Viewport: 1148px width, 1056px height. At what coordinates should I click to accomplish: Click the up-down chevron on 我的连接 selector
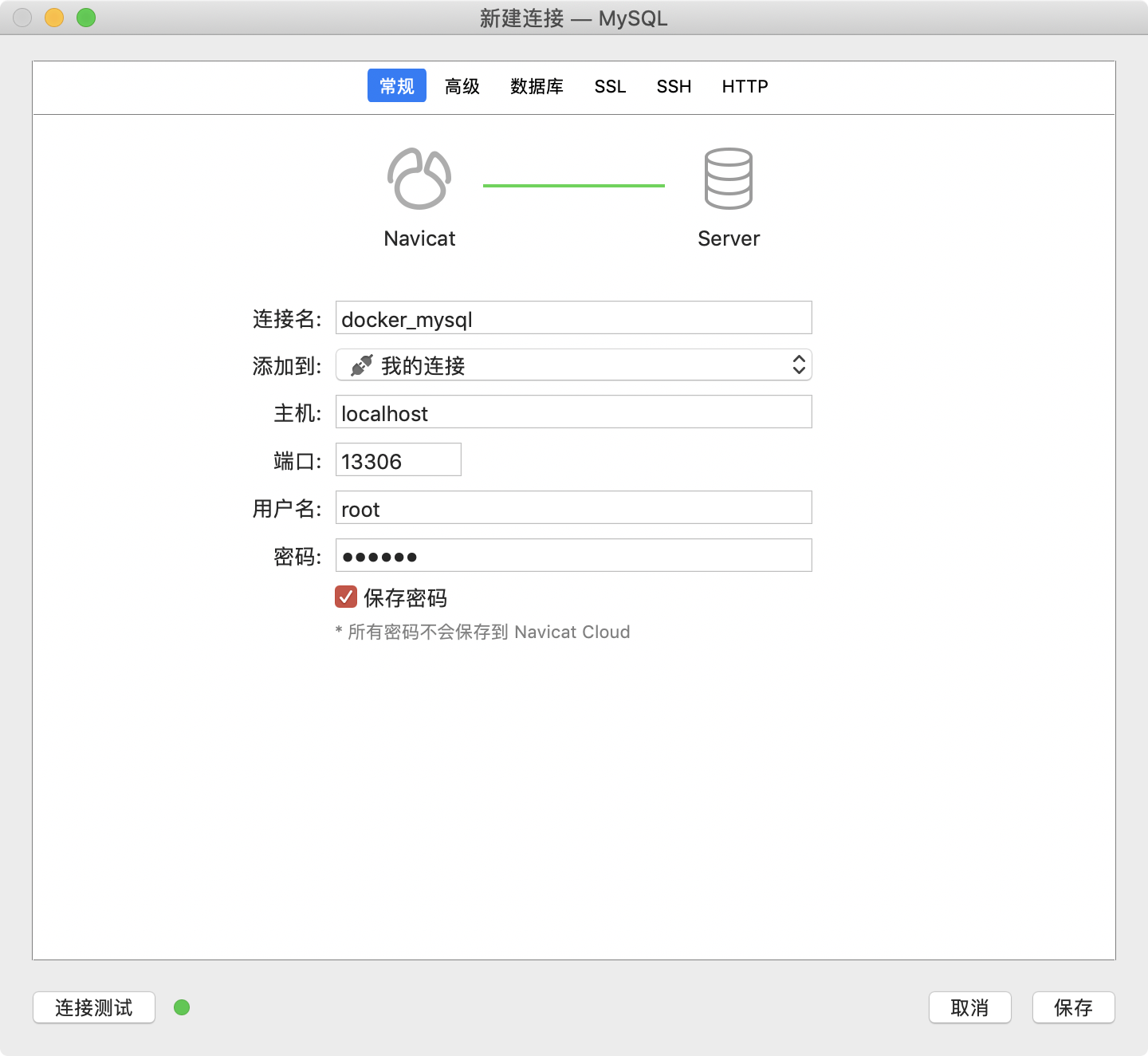[800, 364]
